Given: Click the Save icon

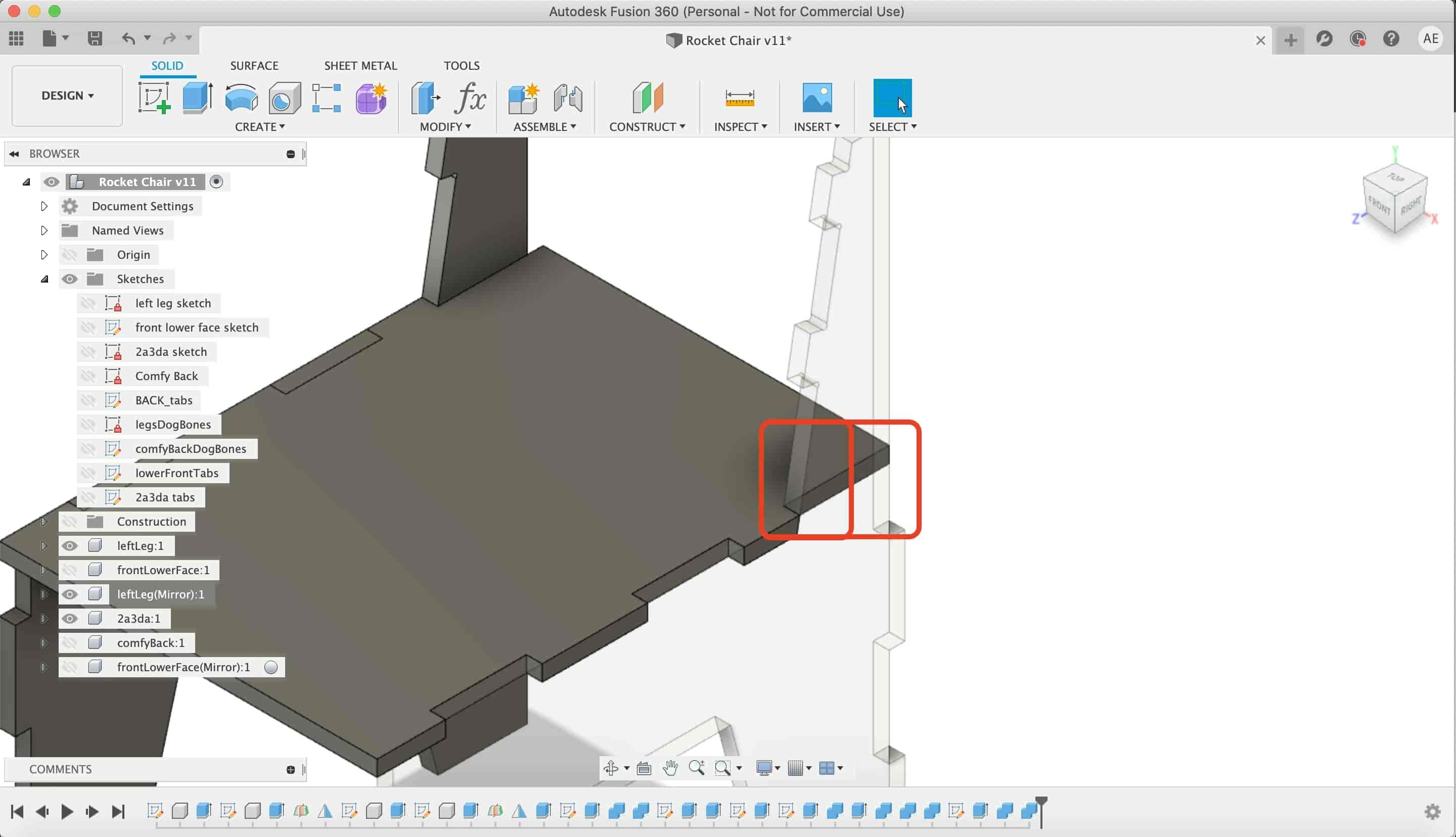Looking at the screenshot, I should 95,38.
